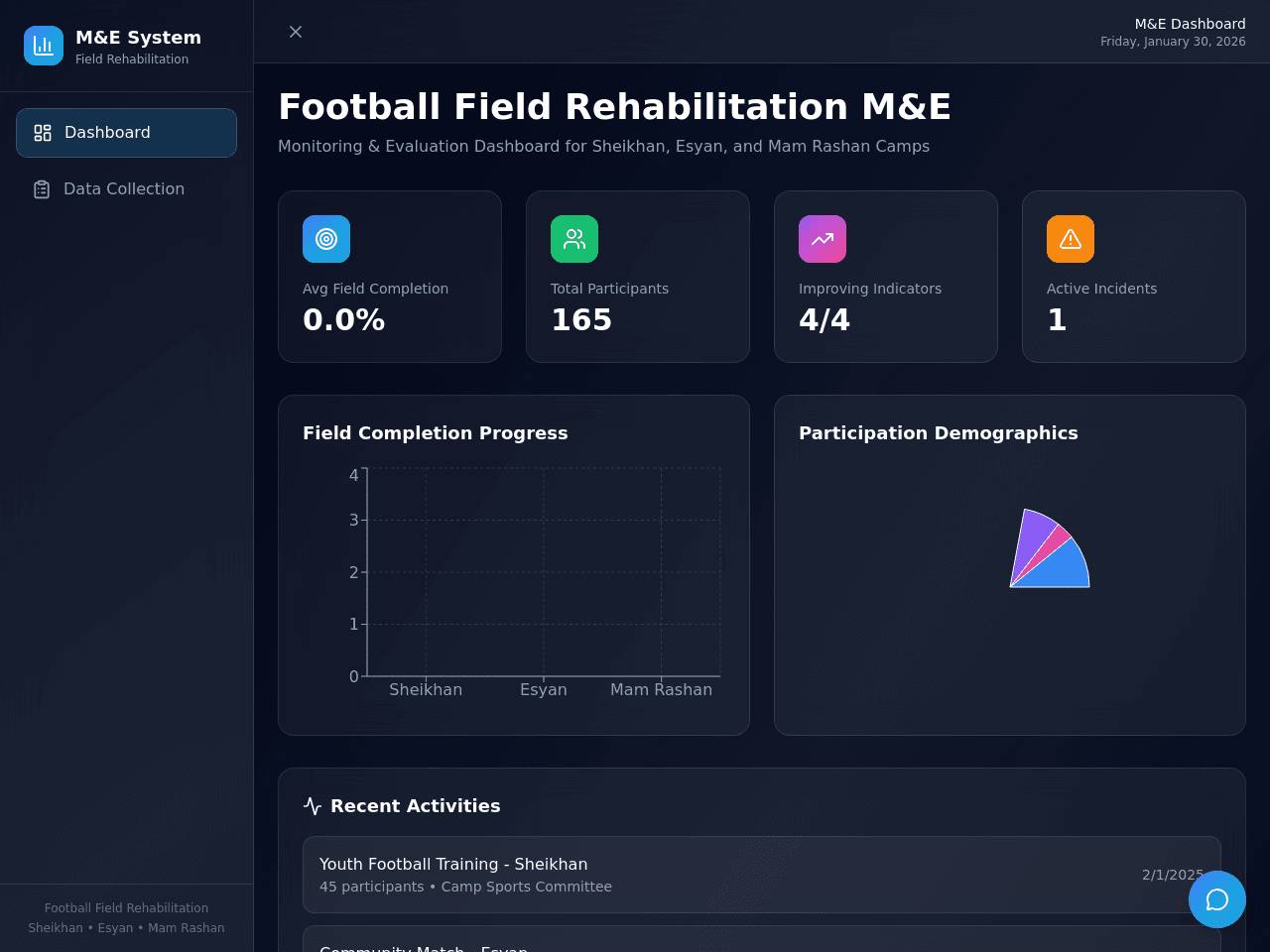Open the Dashboard menu item
This screenshot has height=952, width=1270.
pos(126,133)
